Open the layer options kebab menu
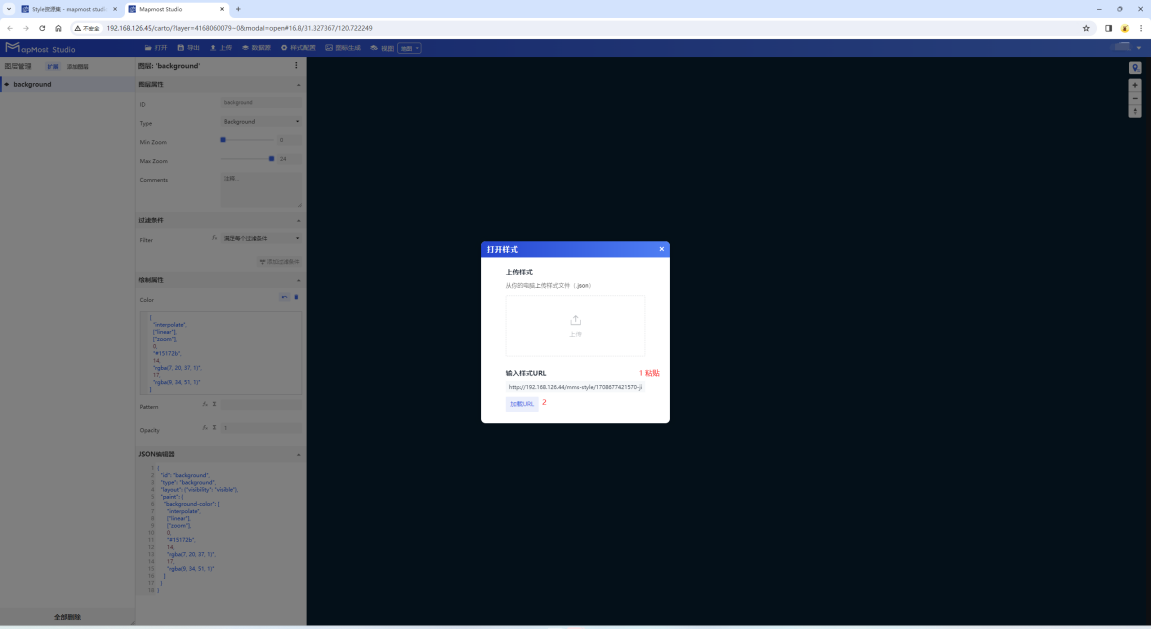The image size is (1151, 629). (x=297, y=65)
